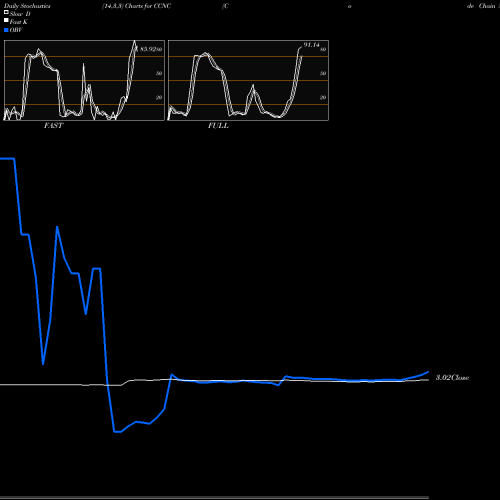Click the 50 axis label in FAST chart
The height and width of the screenshot is (500, 500).
click(159, 73)
